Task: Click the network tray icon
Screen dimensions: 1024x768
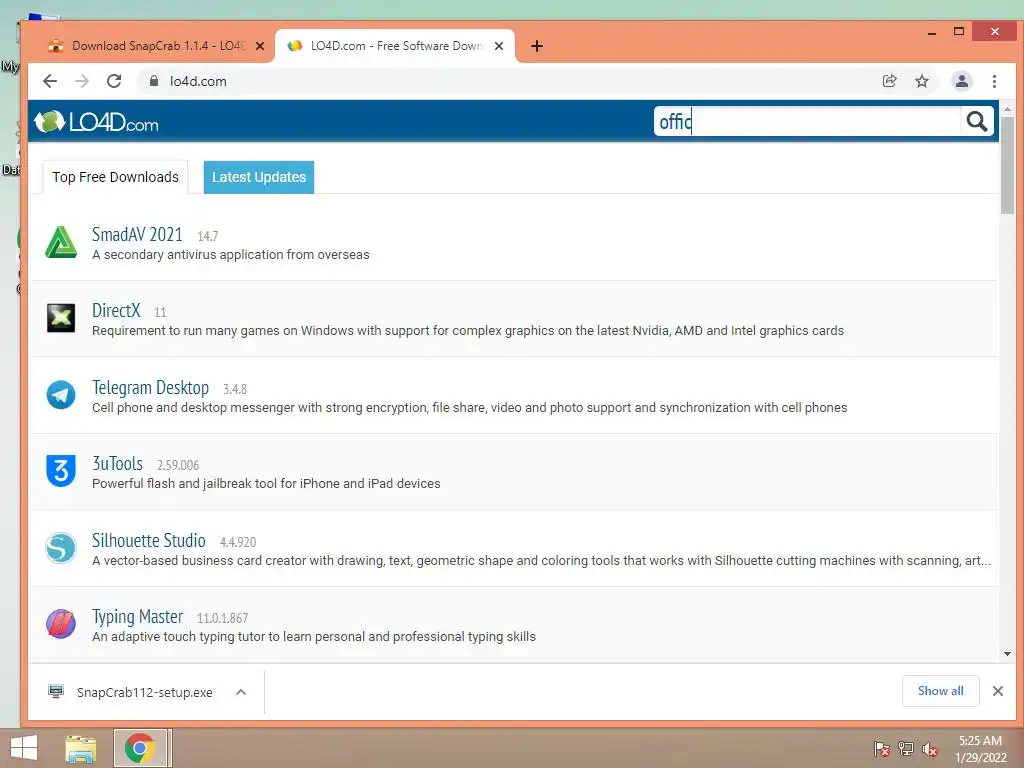Action: coord(906,748)
